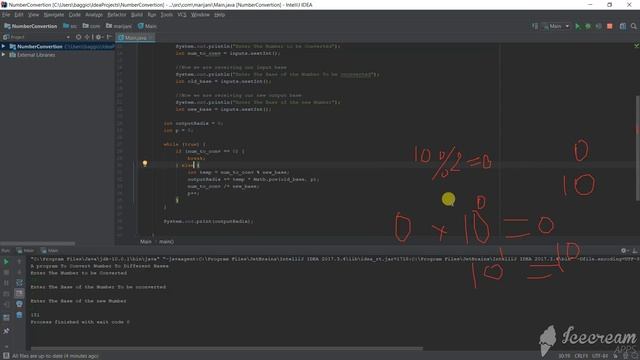Open View menu

(33, 15)
